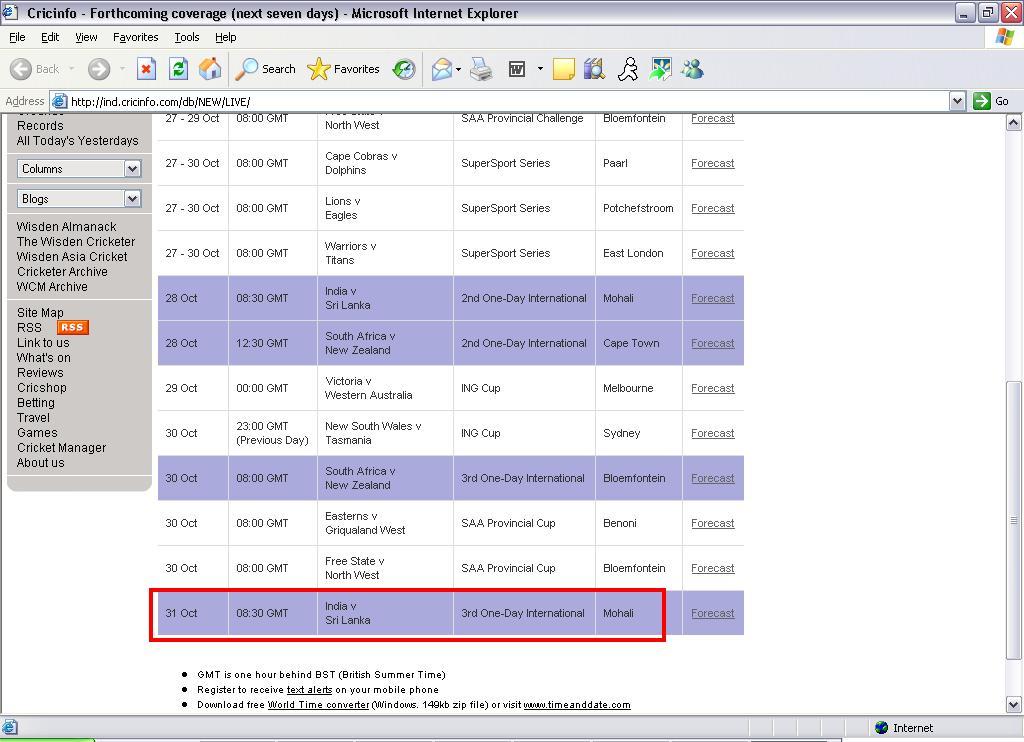Click the orange RSS badge
Viewport: 1024px width, 742px height.
coord(72,327)
